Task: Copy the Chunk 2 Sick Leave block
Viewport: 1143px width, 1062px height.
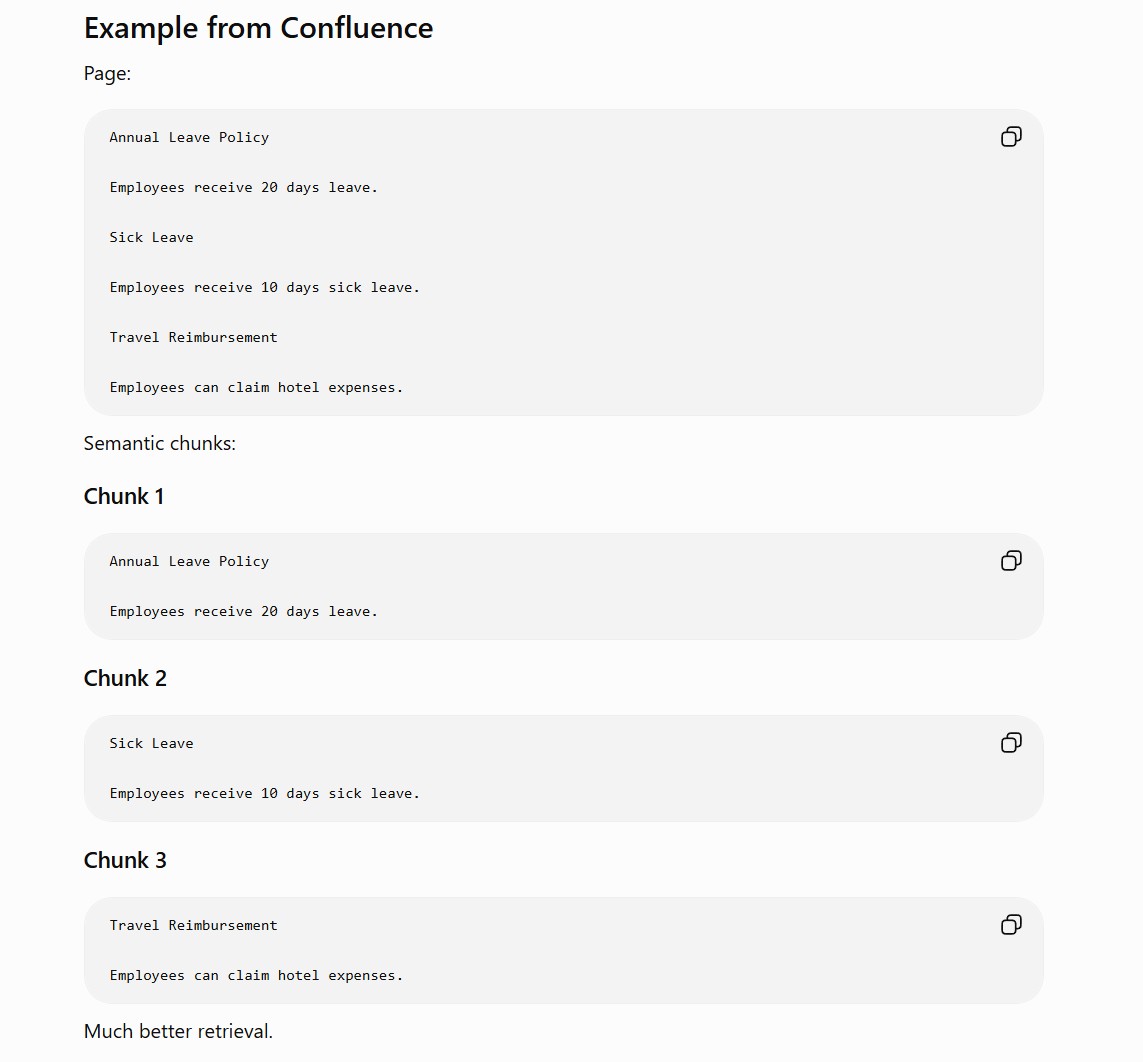Action: (1011, 743)
